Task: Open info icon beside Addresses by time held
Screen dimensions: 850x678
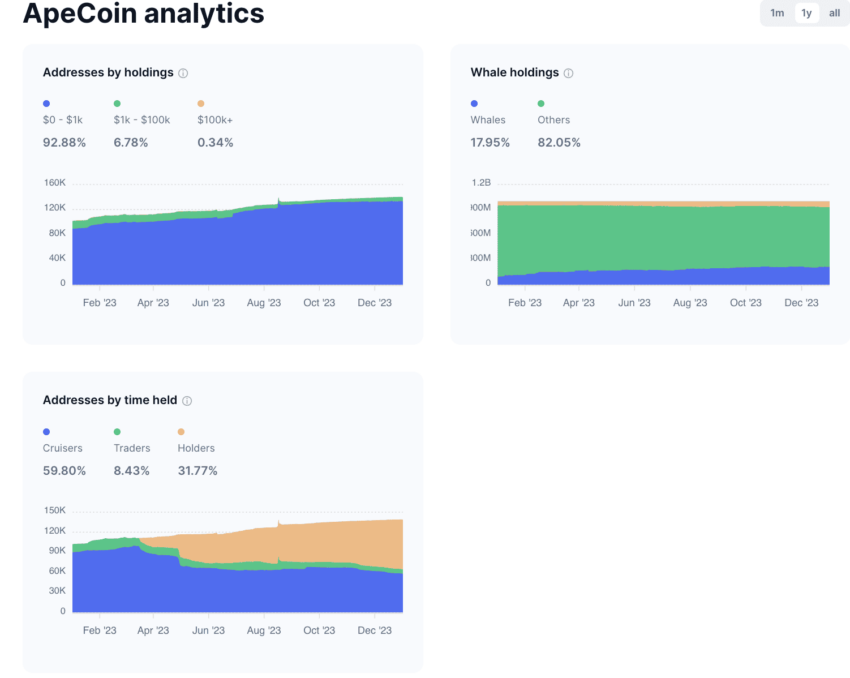Action: 187,401
